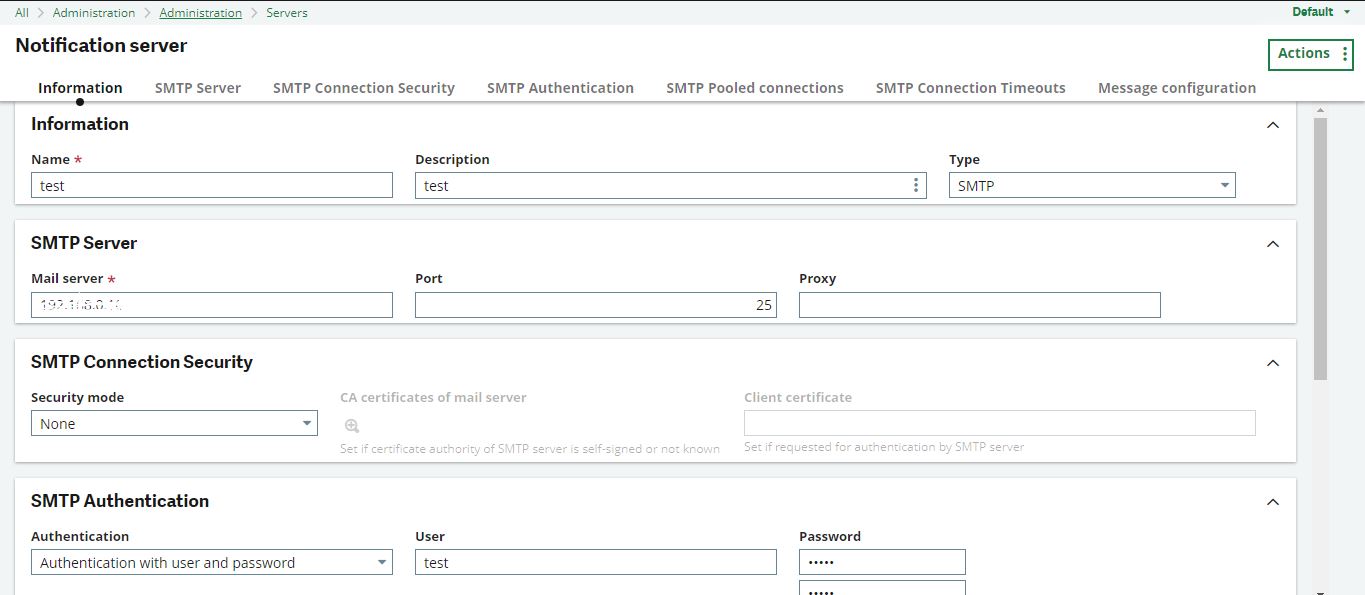Click the Administration breadcrumb link
This screenshot has height=595, width=1365.
(x=200, y=13)
